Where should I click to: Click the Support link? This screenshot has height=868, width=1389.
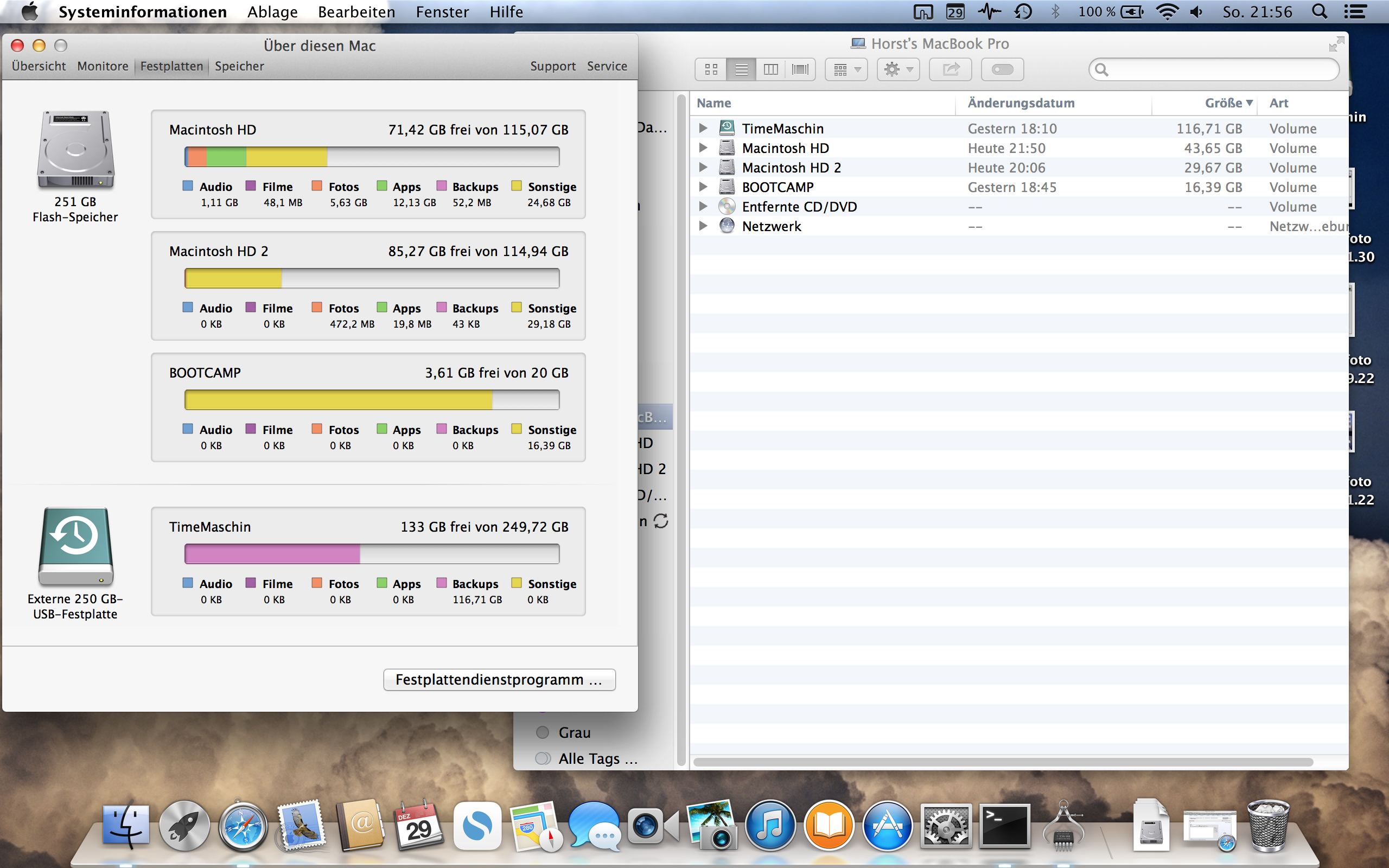click(552, 66)
